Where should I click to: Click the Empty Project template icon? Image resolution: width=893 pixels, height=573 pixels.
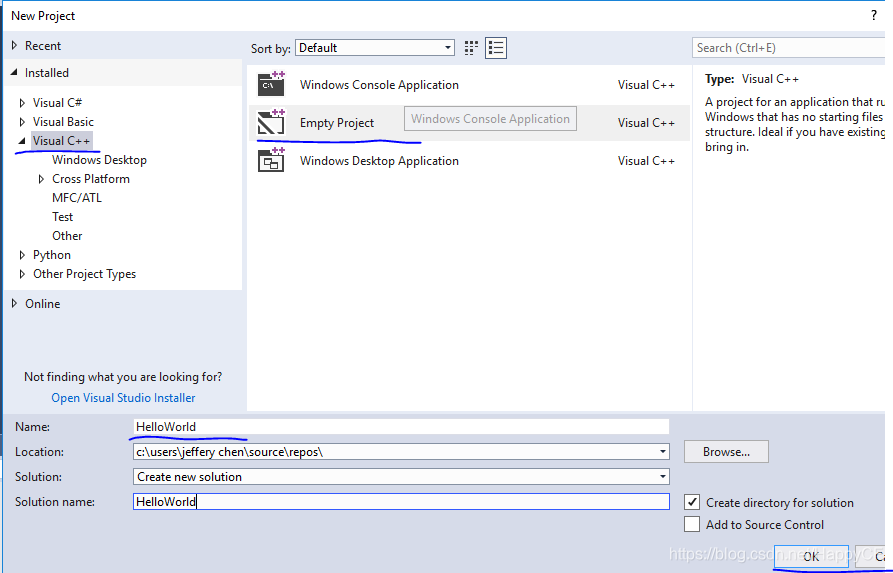271,122
